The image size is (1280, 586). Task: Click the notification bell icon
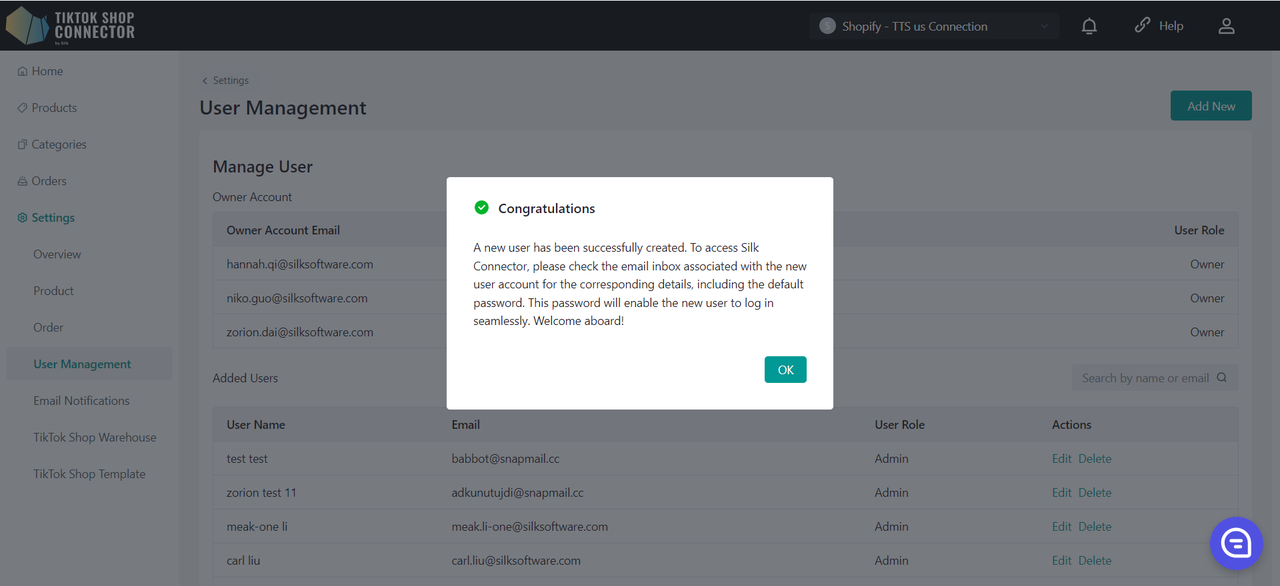click(x=1089, y=27)
